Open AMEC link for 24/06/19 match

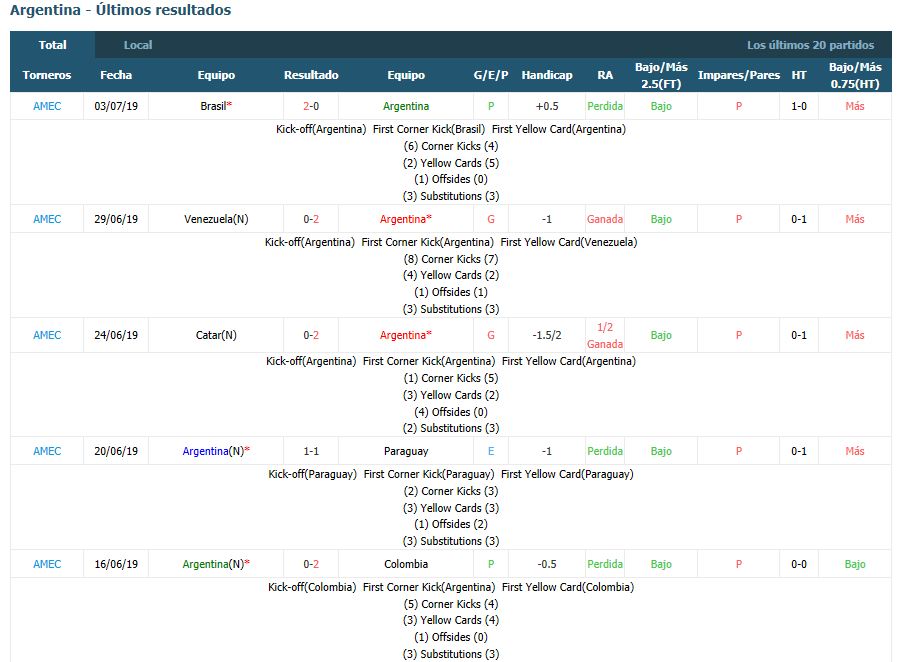(x=47, y=335)
